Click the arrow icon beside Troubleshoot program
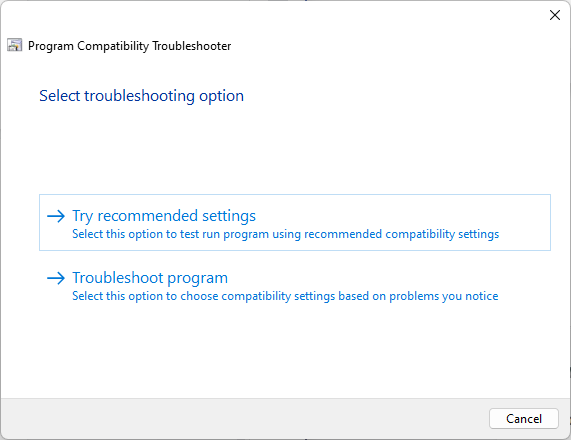Screen dimensions: 571x440 pyautogui.click(x=56, y=278)
